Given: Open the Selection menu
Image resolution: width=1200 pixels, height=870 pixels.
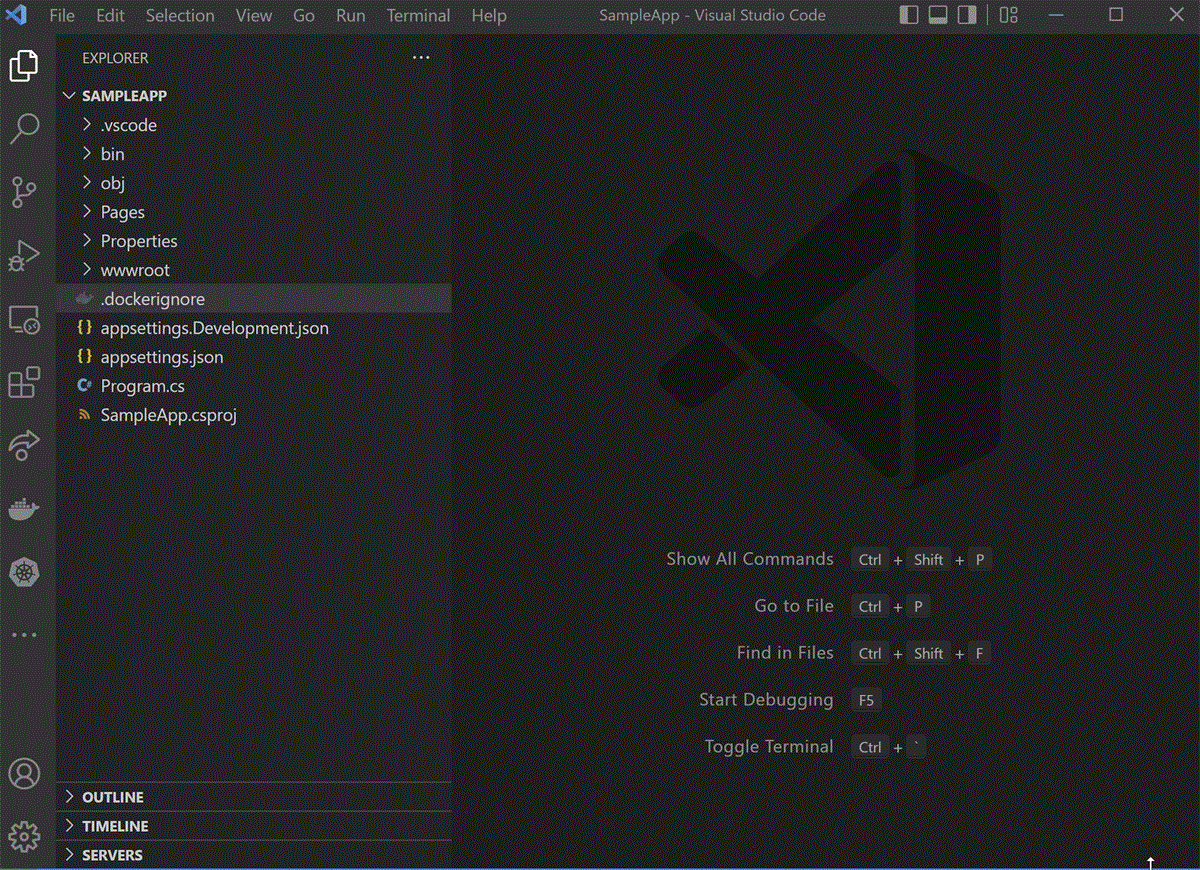Looking at the screenshot, I should click(x=180, y=16).
